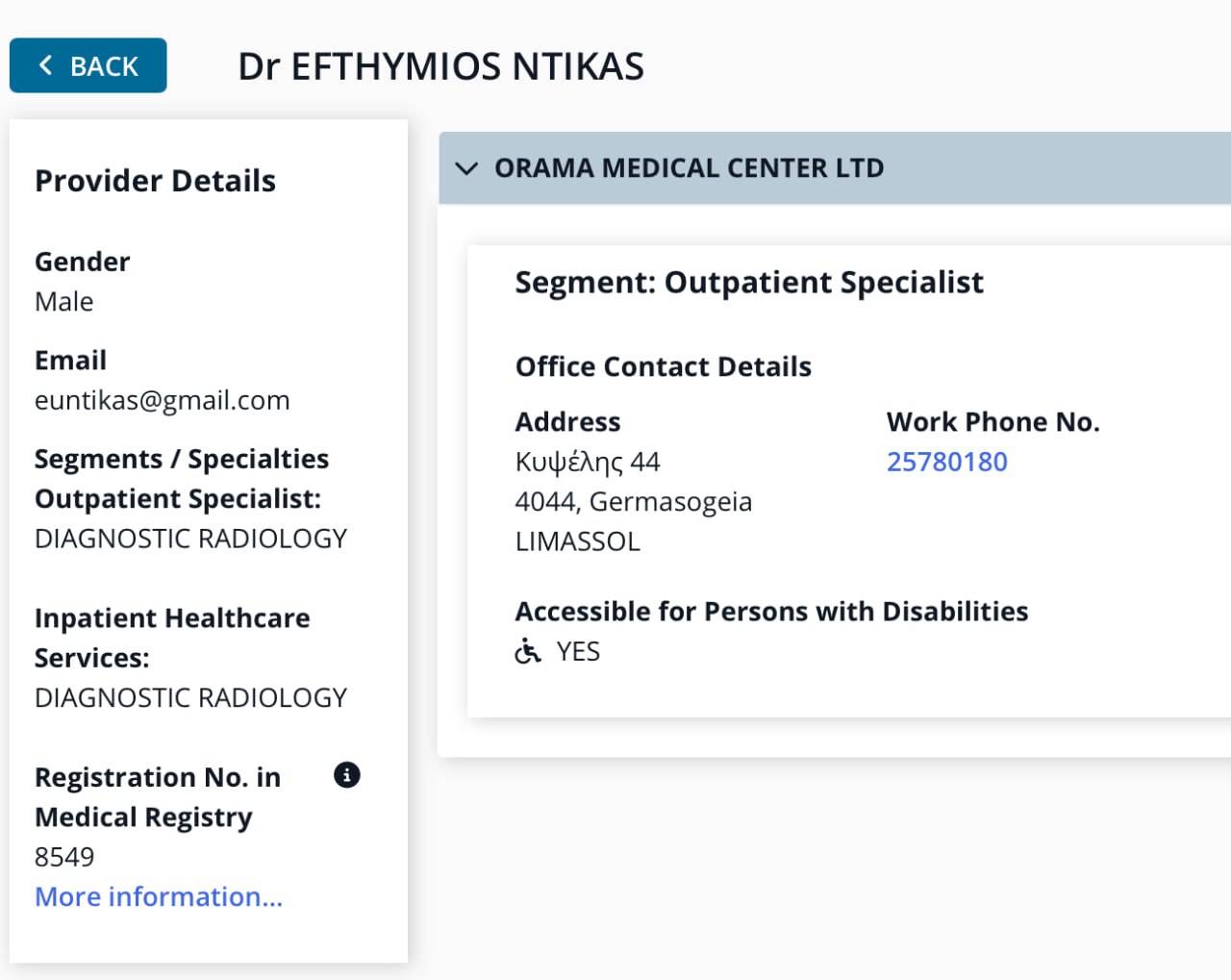
Task: Click DIAGNOSTIC RADIOLOGY under Inpatient Healthcare Services
Action: point(190,697)
